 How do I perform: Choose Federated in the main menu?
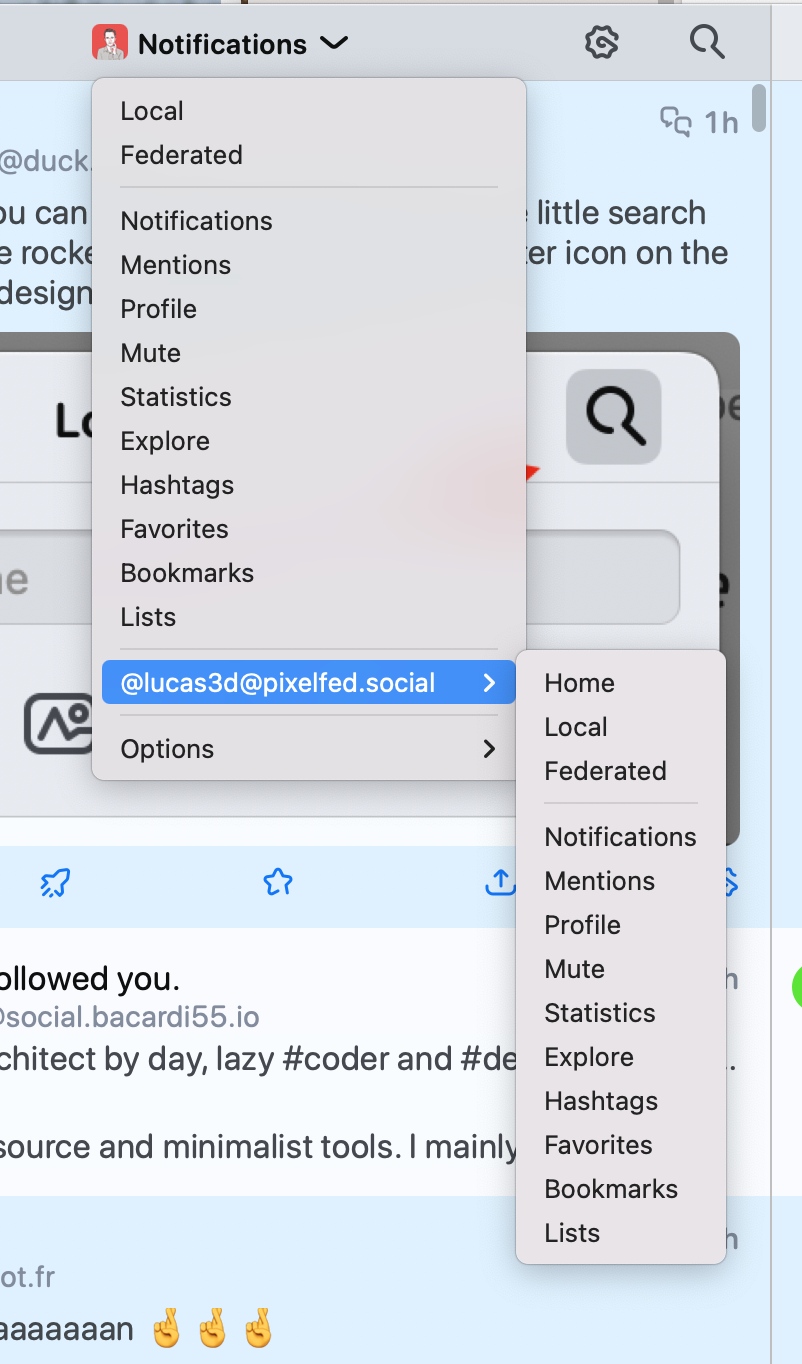(182, 155)
